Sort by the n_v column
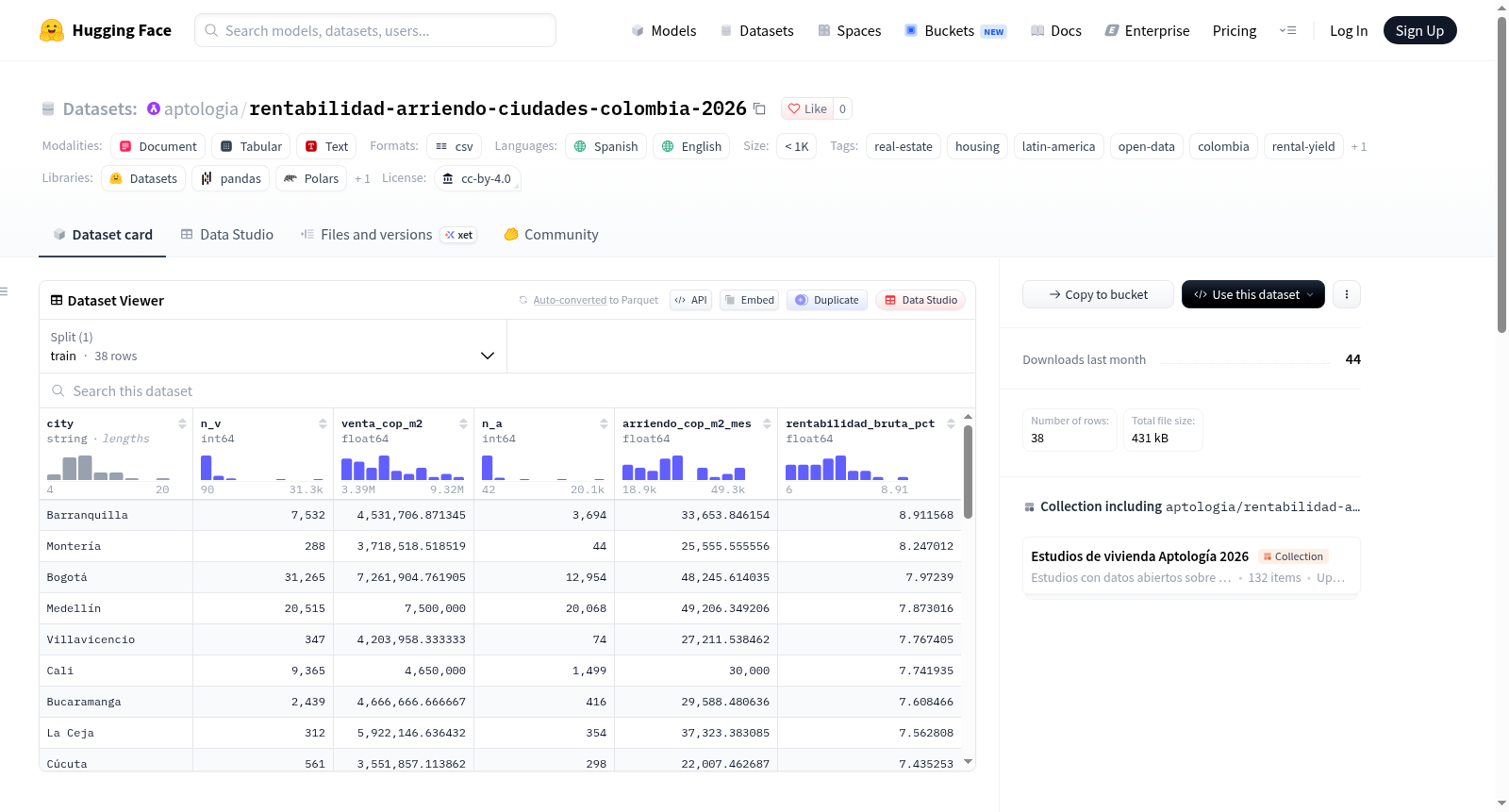This screenshot has height=812, width=1509. tap(323, 423)
